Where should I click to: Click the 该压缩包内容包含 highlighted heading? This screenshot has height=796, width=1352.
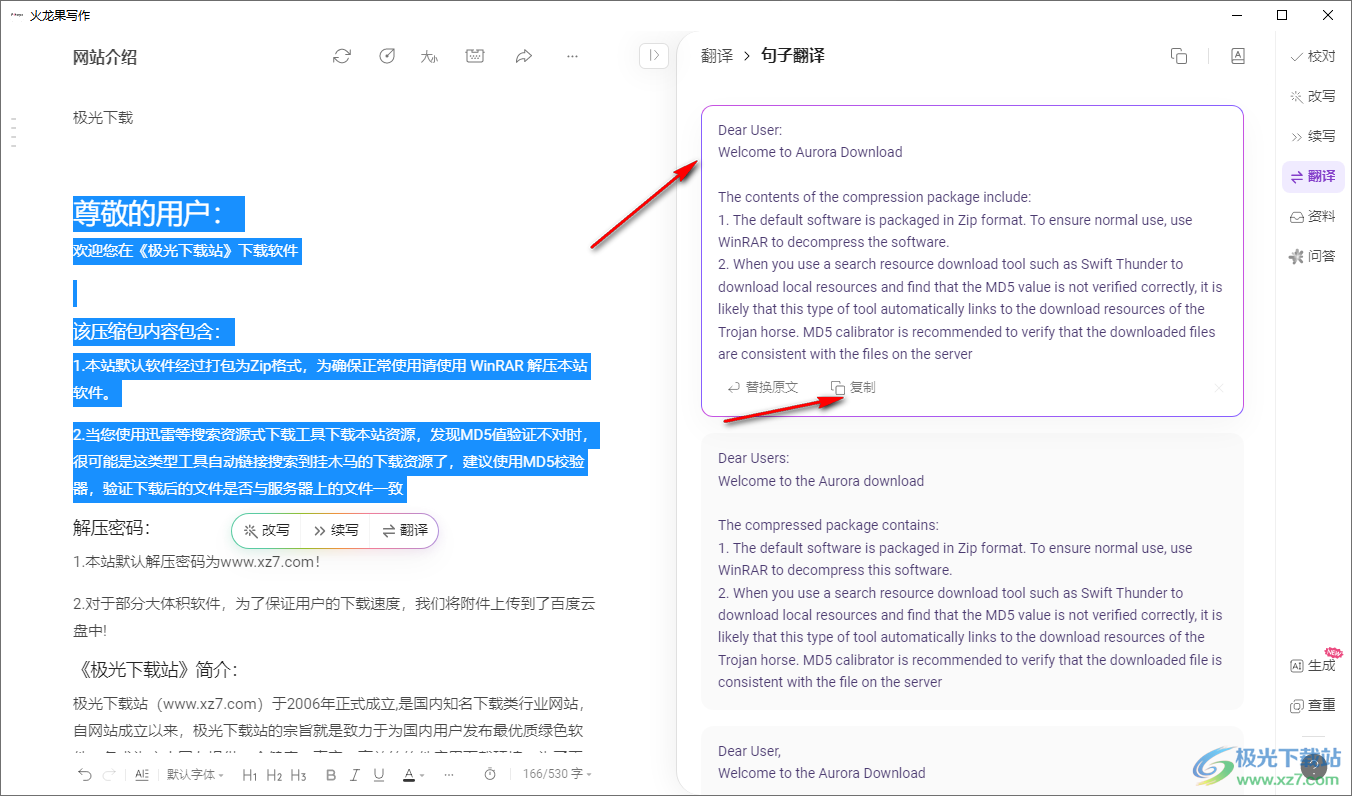(153, 332)
